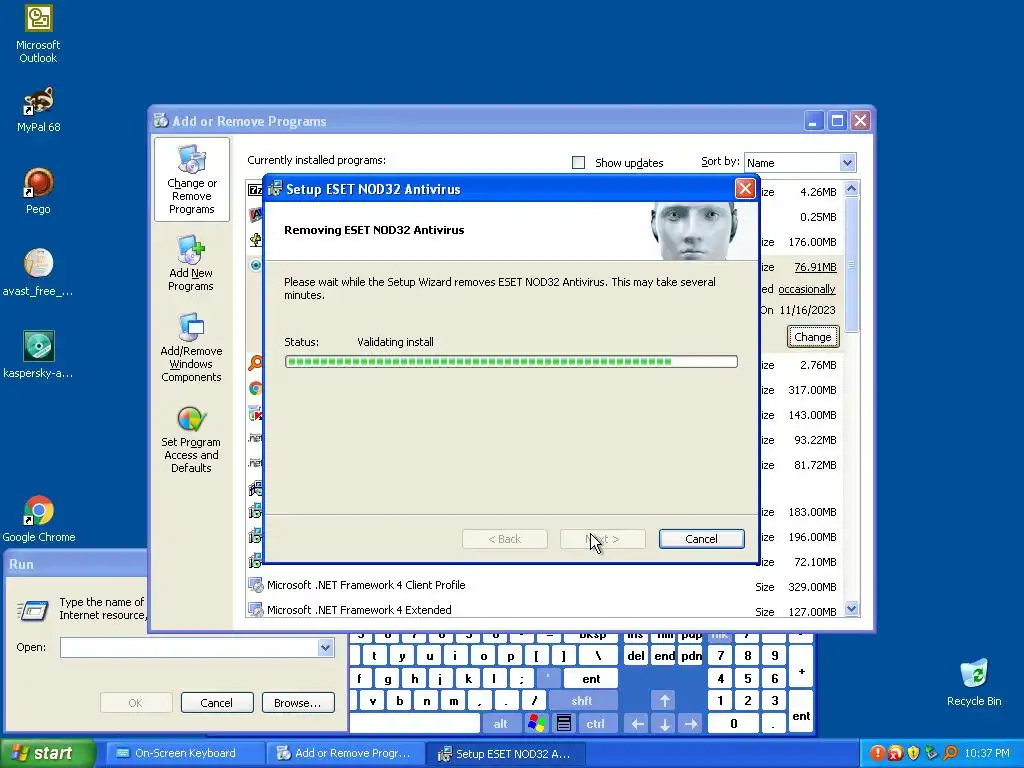Click the backslash key on on-screen keyboard
1024x768 pixels.
pyautogui.click(x=598, y=656)
